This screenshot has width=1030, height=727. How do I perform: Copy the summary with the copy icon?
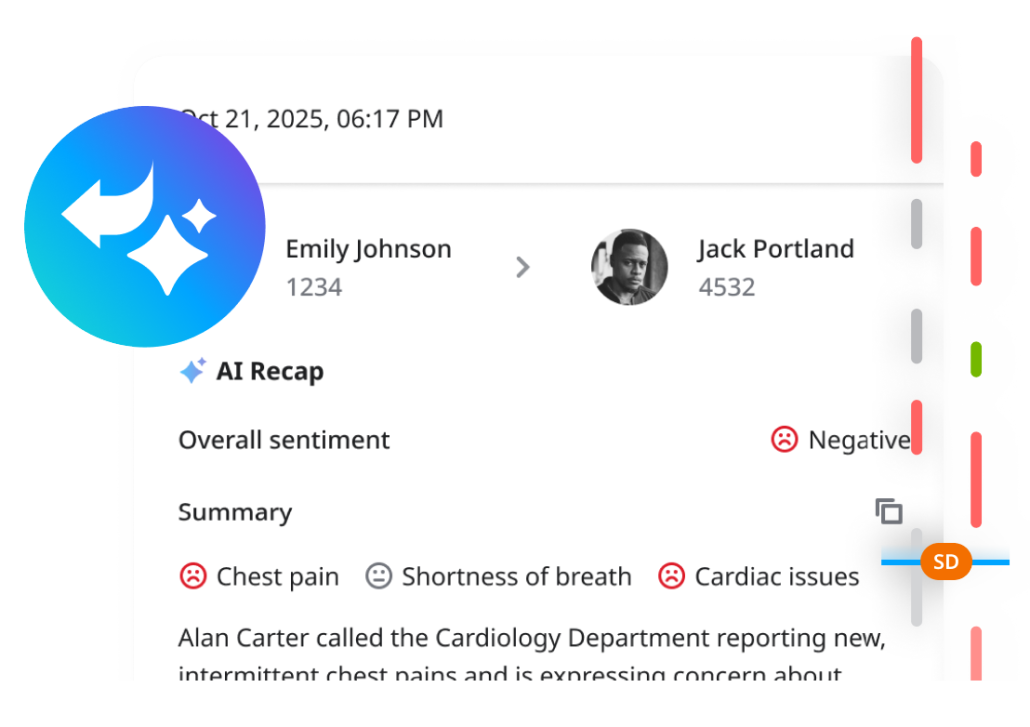889,512
